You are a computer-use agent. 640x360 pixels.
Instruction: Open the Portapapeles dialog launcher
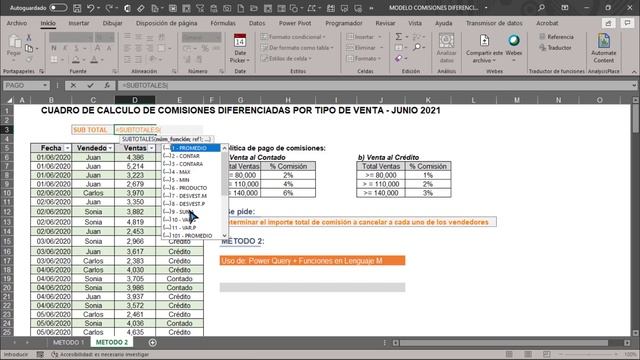tap(42, 71)
